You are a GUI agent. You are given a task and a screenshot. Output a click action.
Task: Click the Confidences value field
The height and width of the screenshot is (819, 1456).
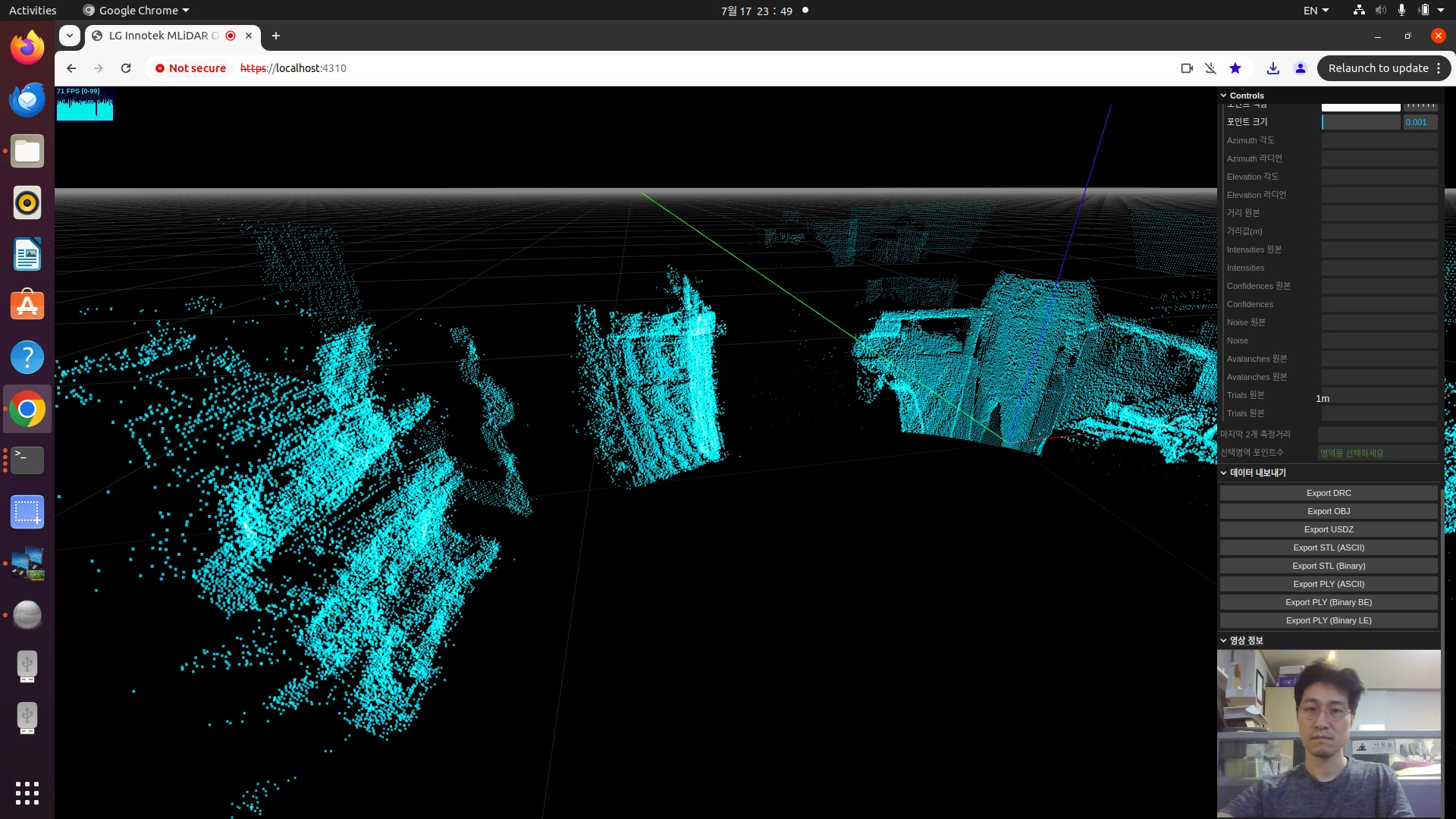pyautogui.click(x=1379, y=304)
